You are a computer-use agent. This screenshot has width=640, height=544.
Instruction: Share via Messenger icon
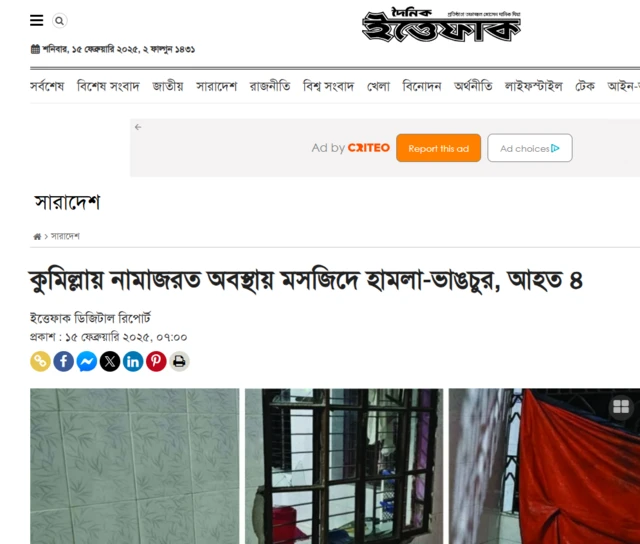(x=87, y=361)
